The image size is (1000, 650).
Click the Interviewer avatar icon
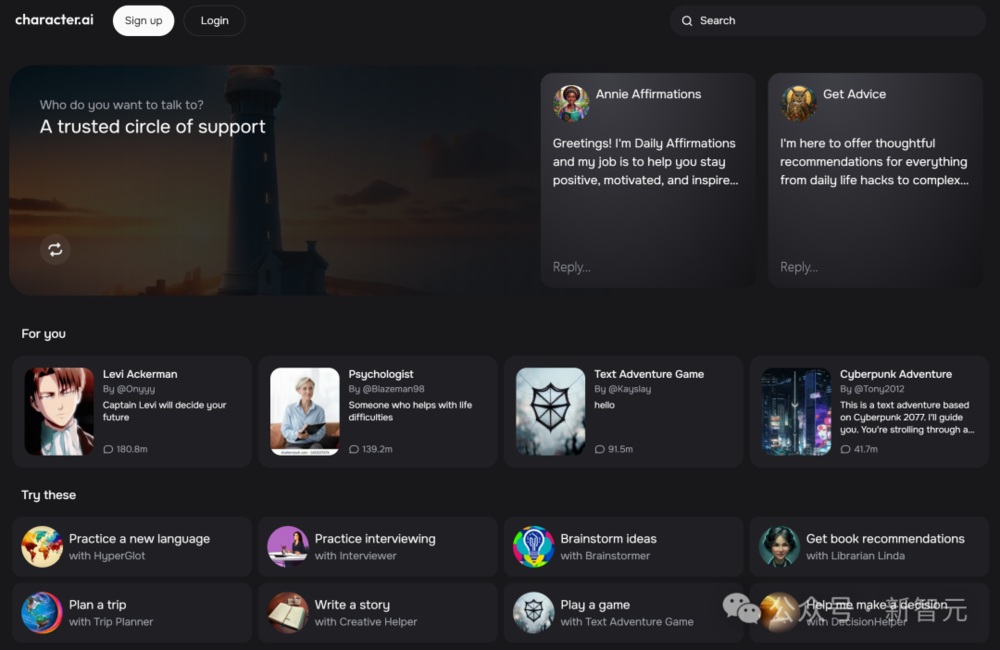288,547
